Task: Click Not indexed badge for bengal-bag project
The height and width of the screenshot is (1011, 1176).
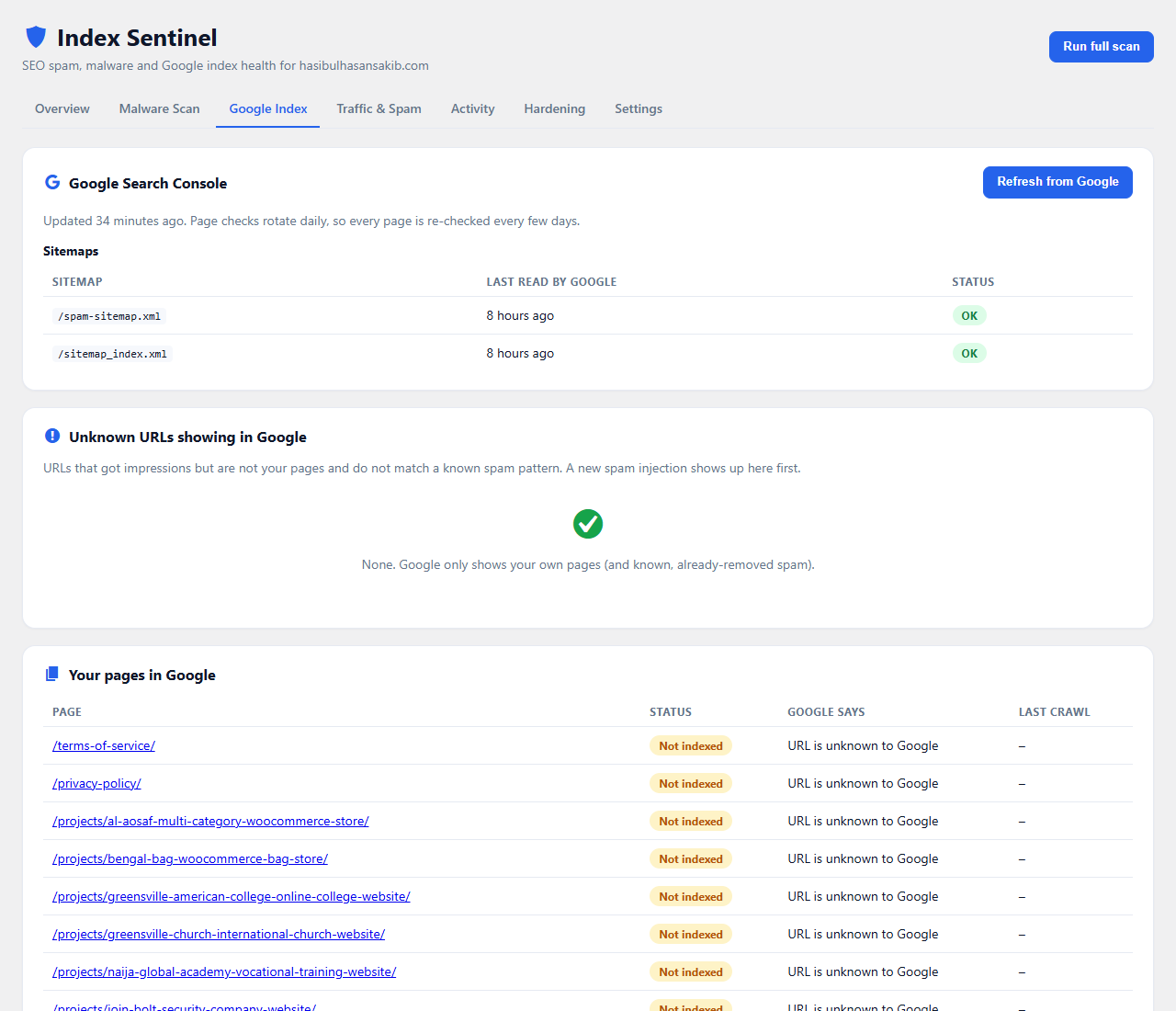Action: click(691, 858)
